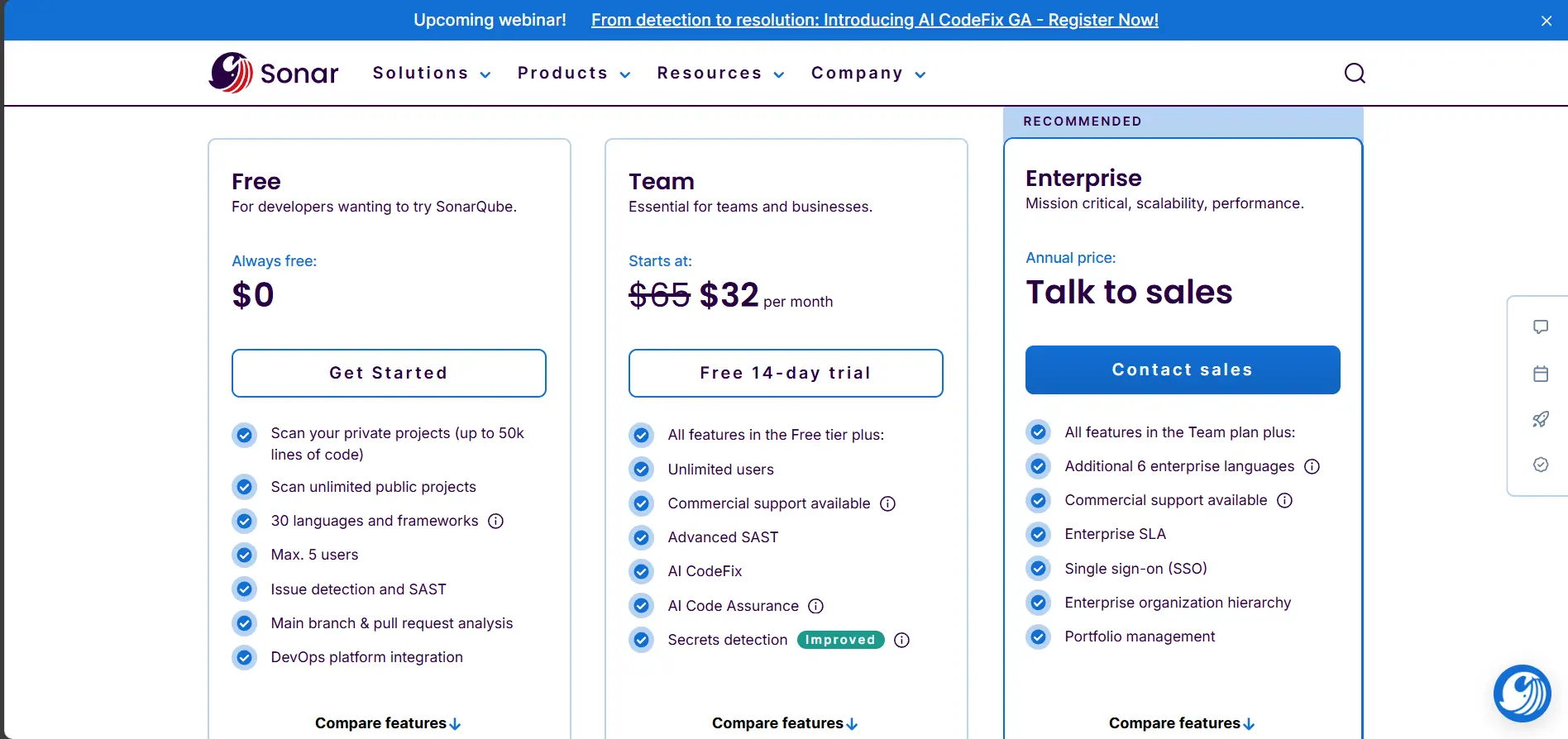Select the Enterprise plan heading
Image resolution: width=1568 pixels, height=739 pixels.
point(1083,178)
